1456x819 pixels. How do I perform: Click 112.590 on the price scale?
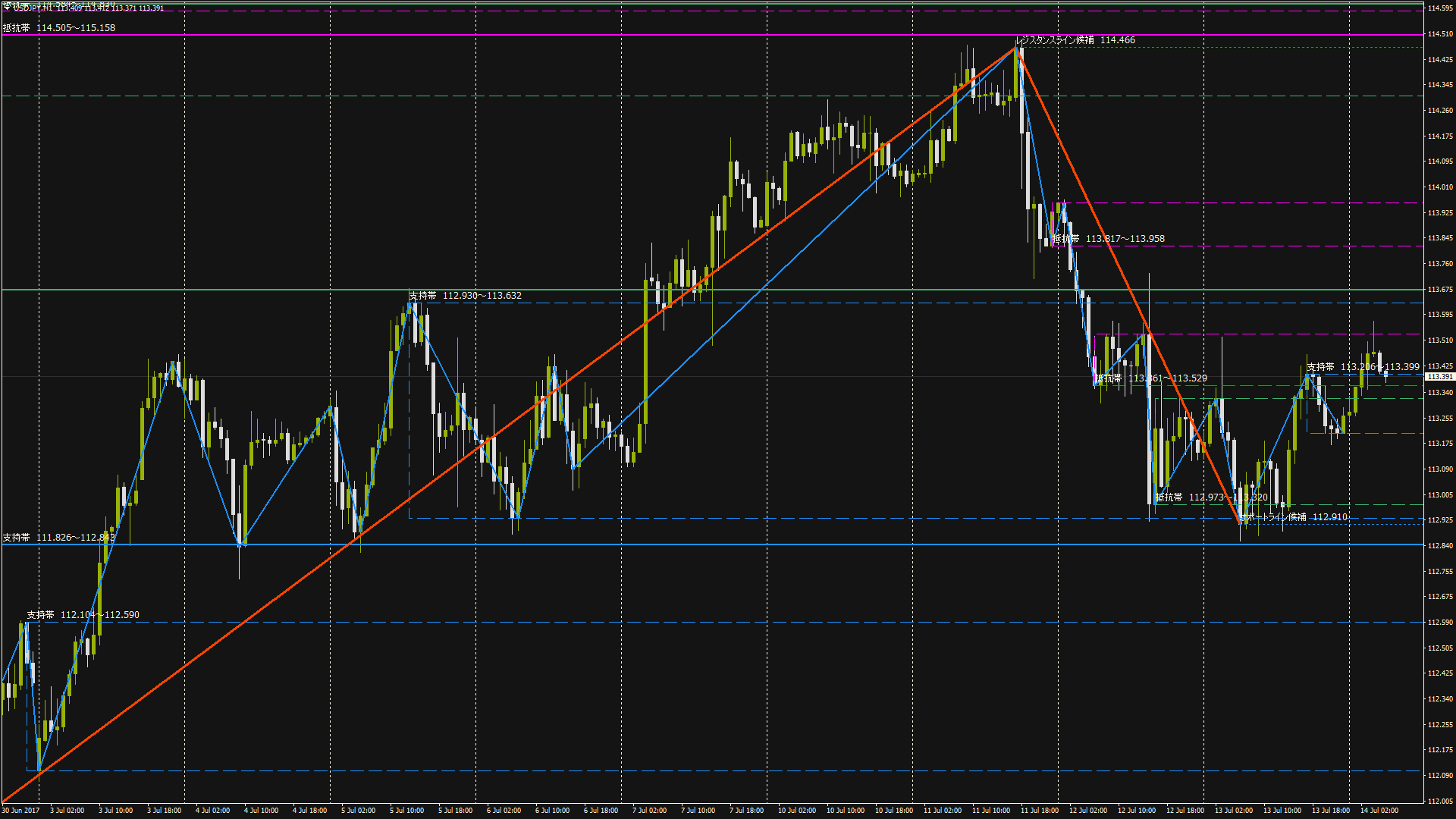click(x=1440, y=623)
